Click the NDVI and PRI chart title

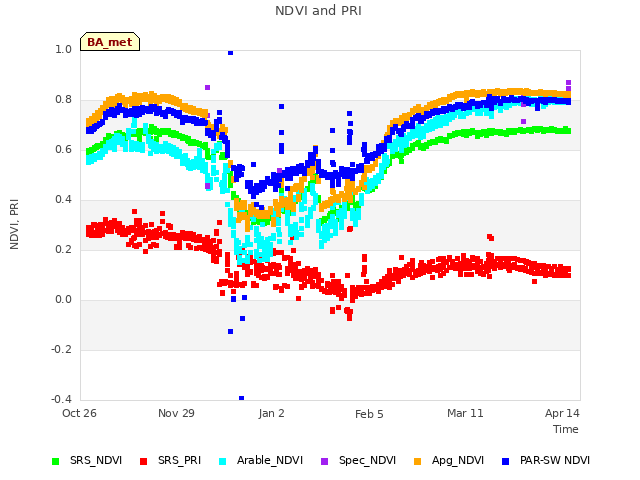(x=318, y=11)
